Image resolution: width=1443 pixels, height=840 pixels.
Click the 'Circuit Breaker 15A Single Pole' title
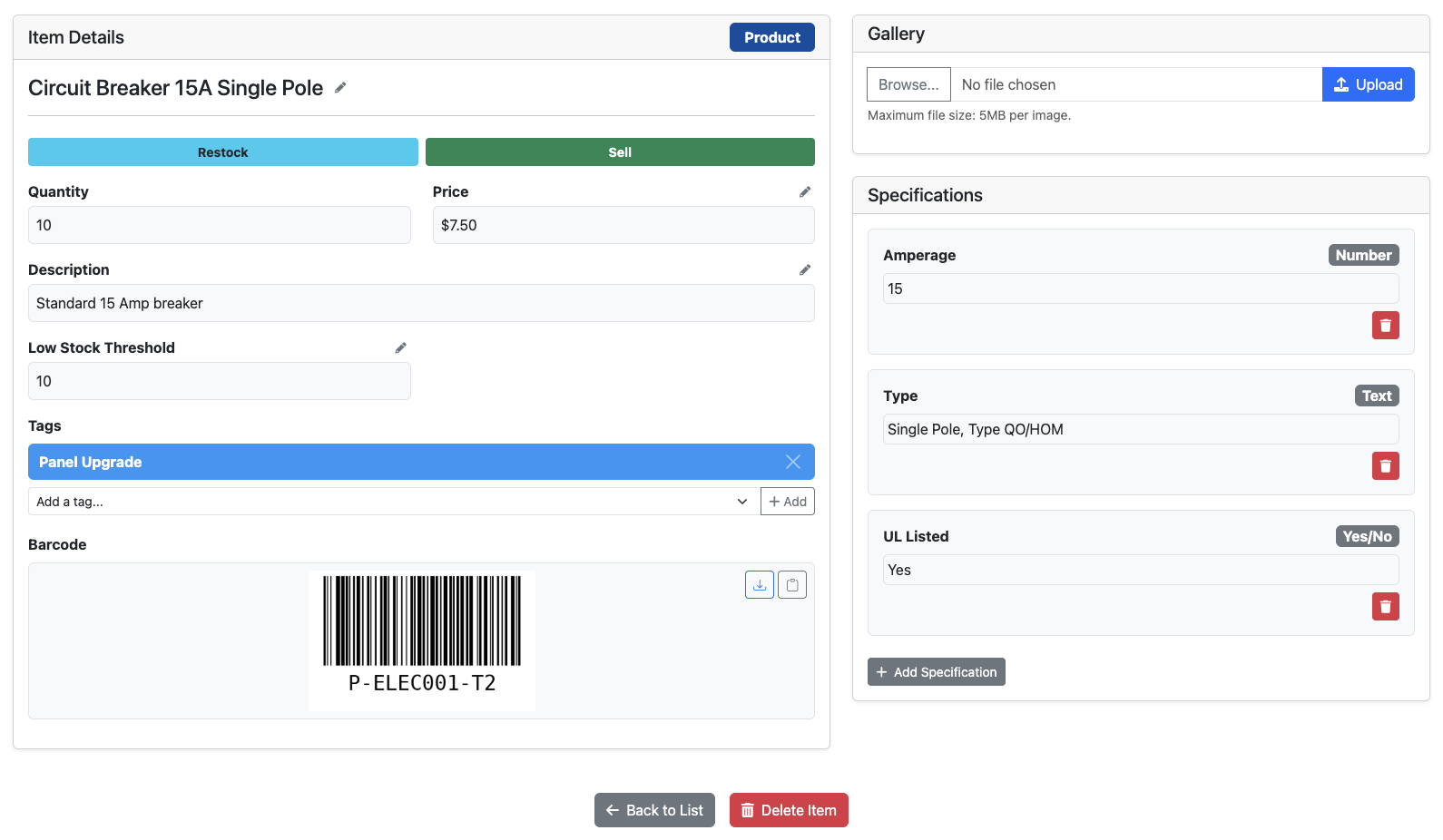(175, 88)
